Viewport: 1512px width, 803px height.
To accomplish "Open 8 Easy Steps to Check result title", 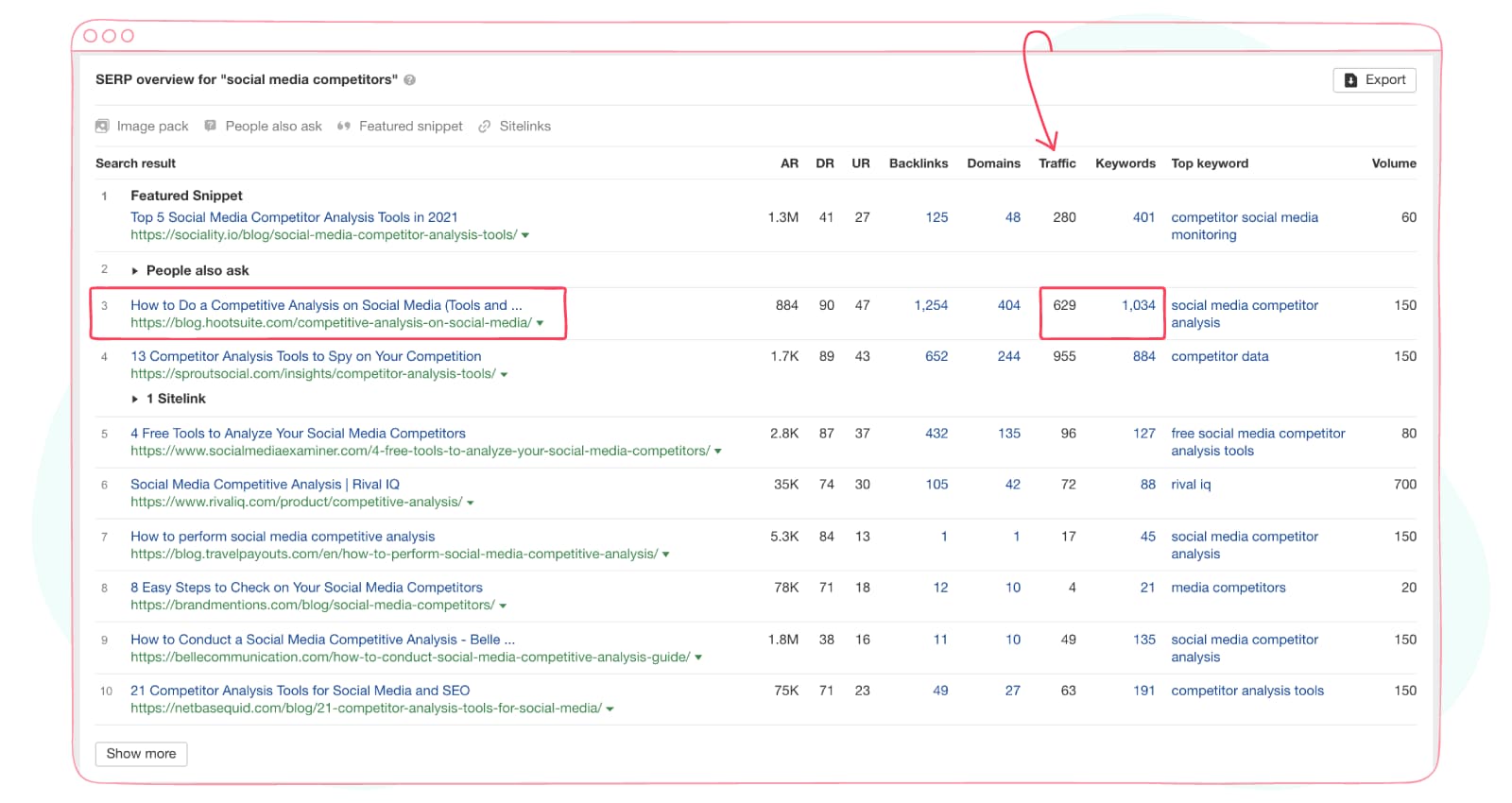I will coord(307,588).
